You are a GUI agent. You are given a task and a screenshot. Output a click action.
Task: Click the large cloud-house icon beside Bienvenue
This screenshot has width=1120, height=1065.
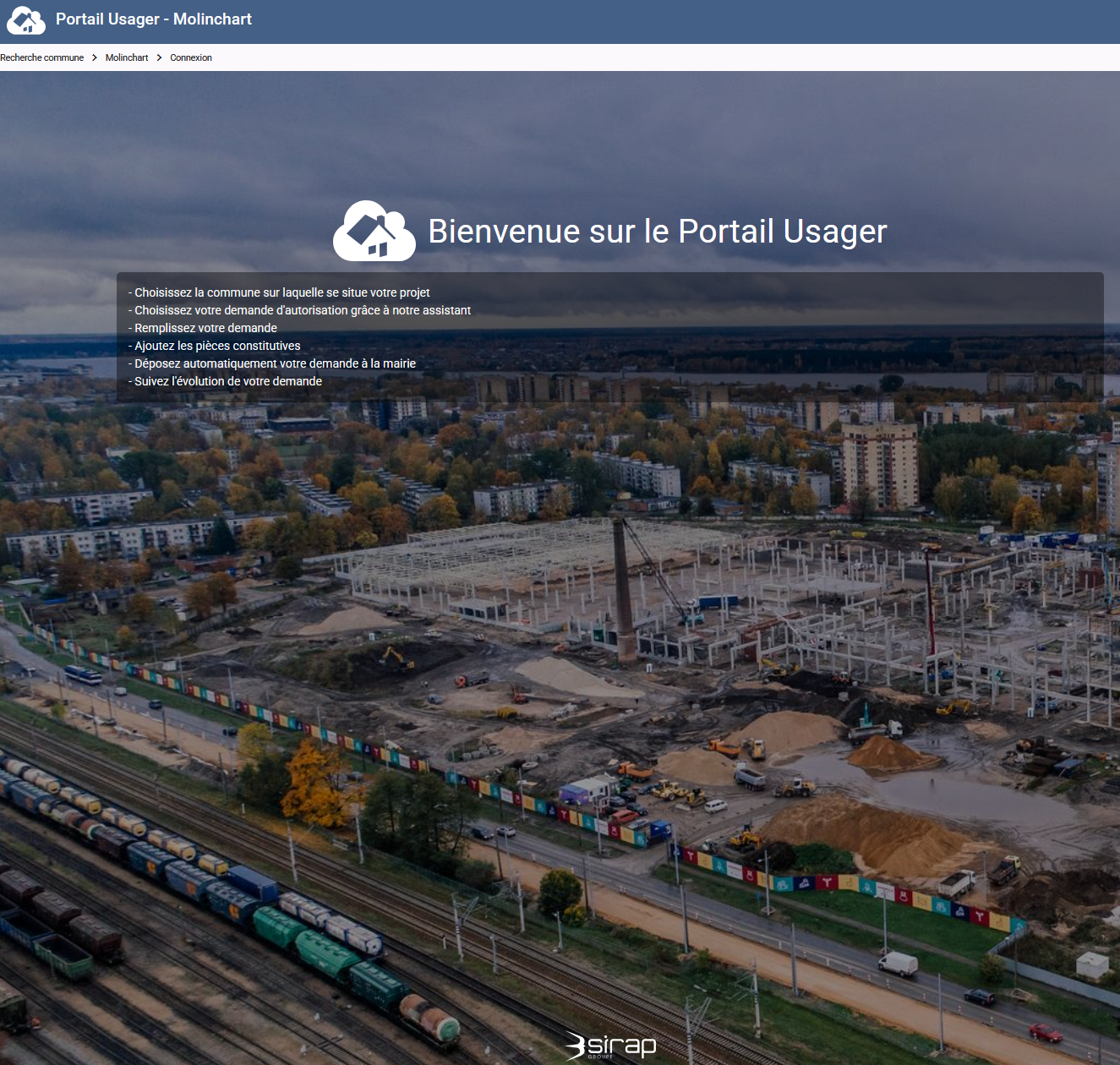point(374,231)
